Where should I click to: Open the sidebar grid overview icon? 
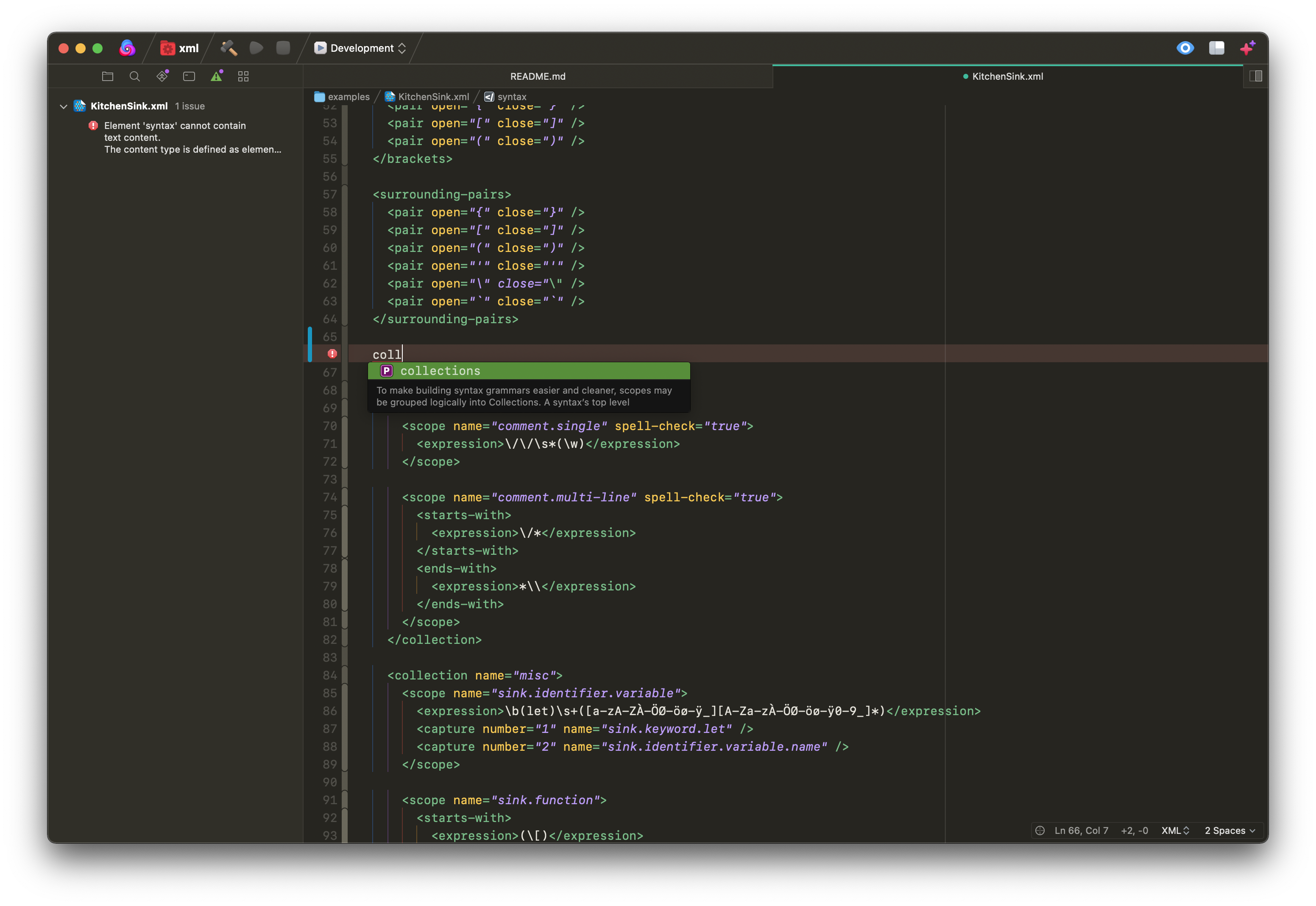pos(243,76)
